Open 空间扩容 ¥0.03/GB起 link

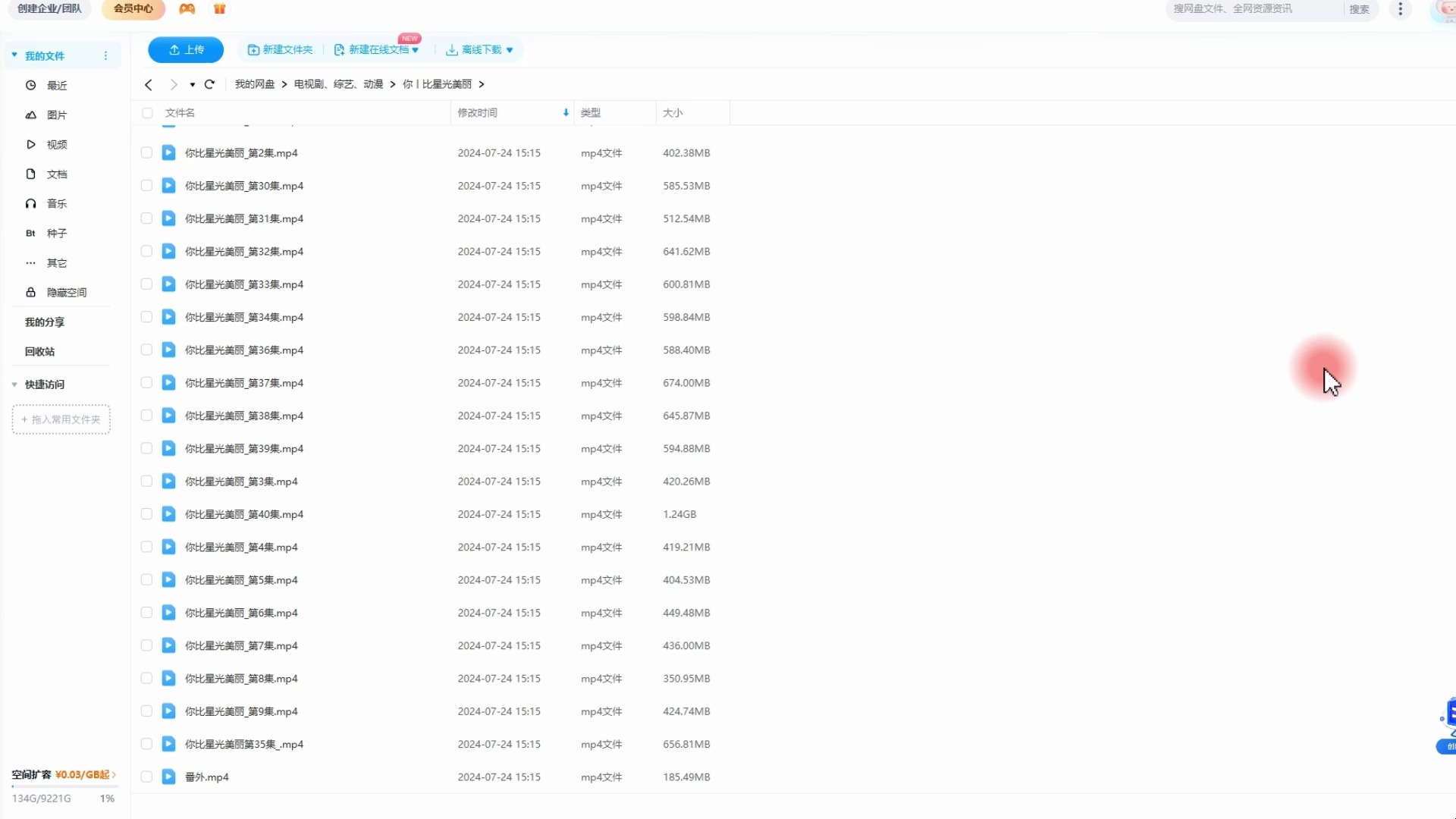(64, 775)
